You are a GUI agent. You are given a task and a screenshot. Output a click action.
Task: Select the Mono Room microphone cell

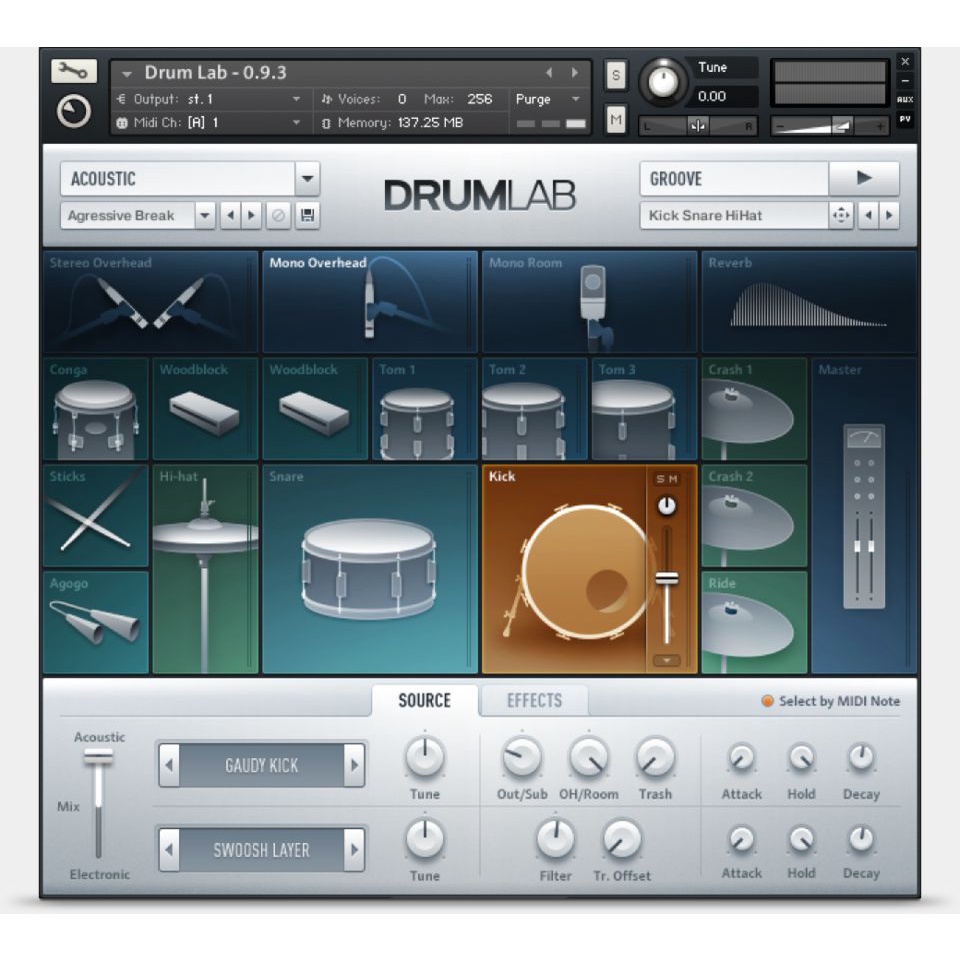pyautogui.click(x=590, y=301)
